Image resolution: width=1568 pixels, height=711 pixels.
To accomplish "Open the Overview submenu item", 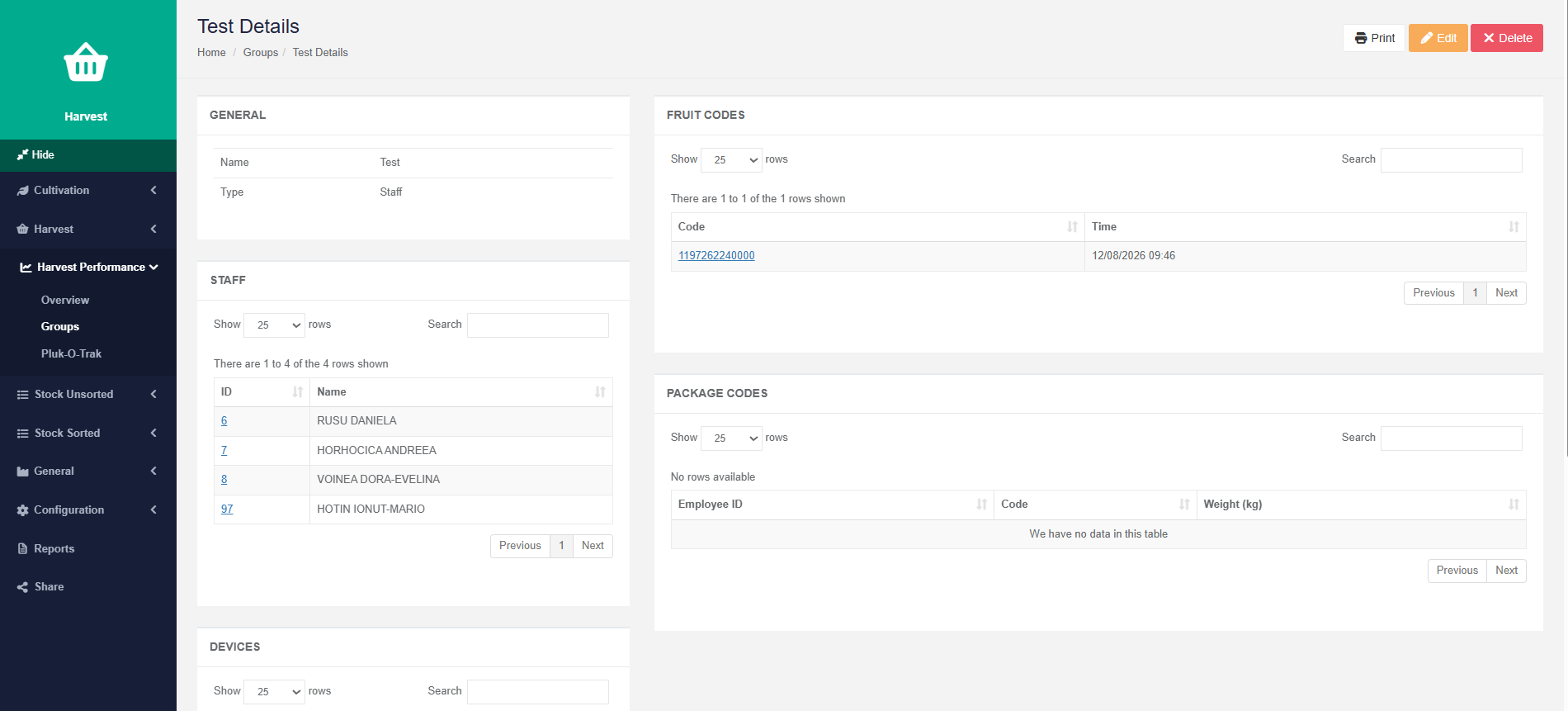I will 65,300.
